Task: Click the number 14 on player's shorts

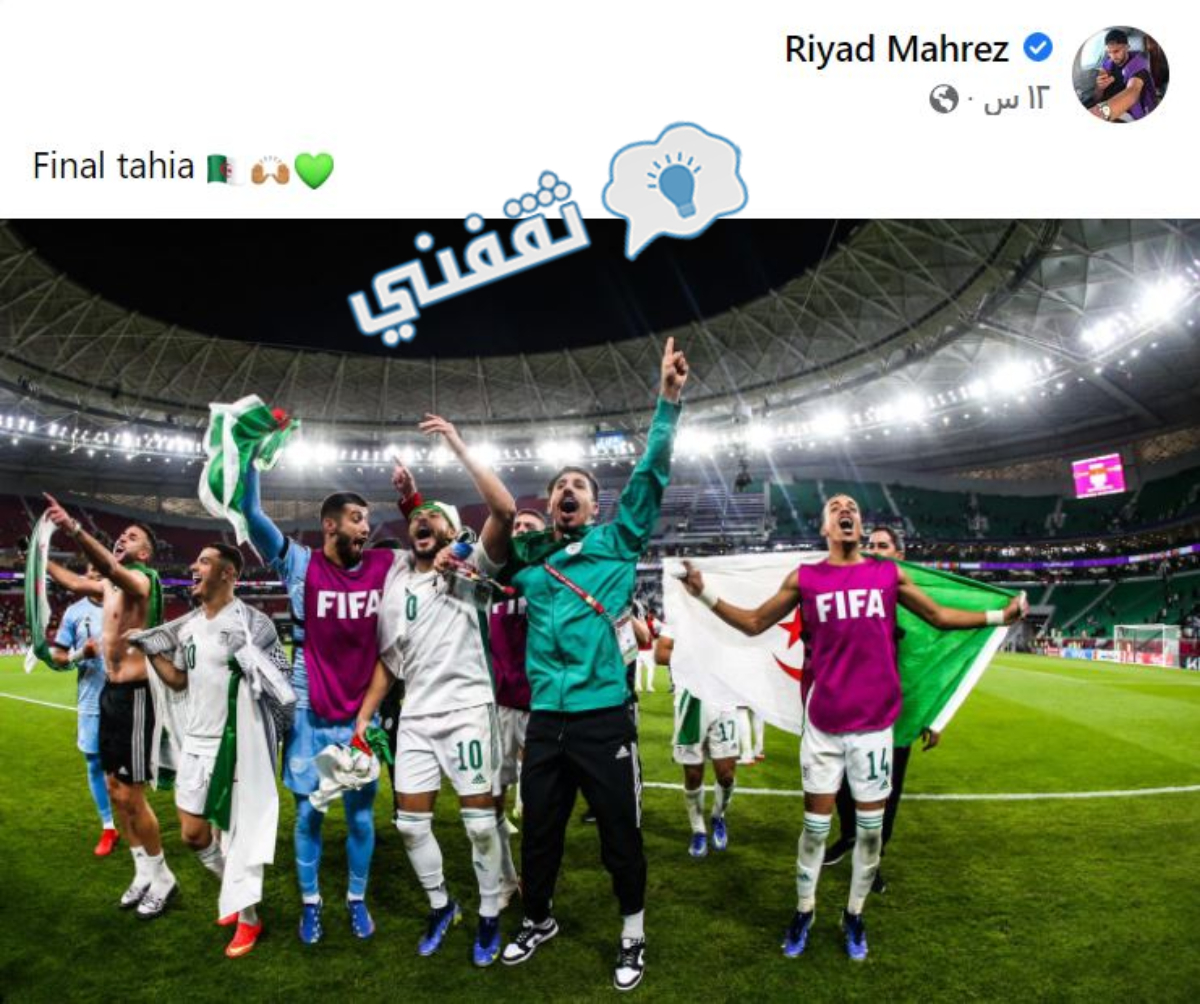Action: 877,763
